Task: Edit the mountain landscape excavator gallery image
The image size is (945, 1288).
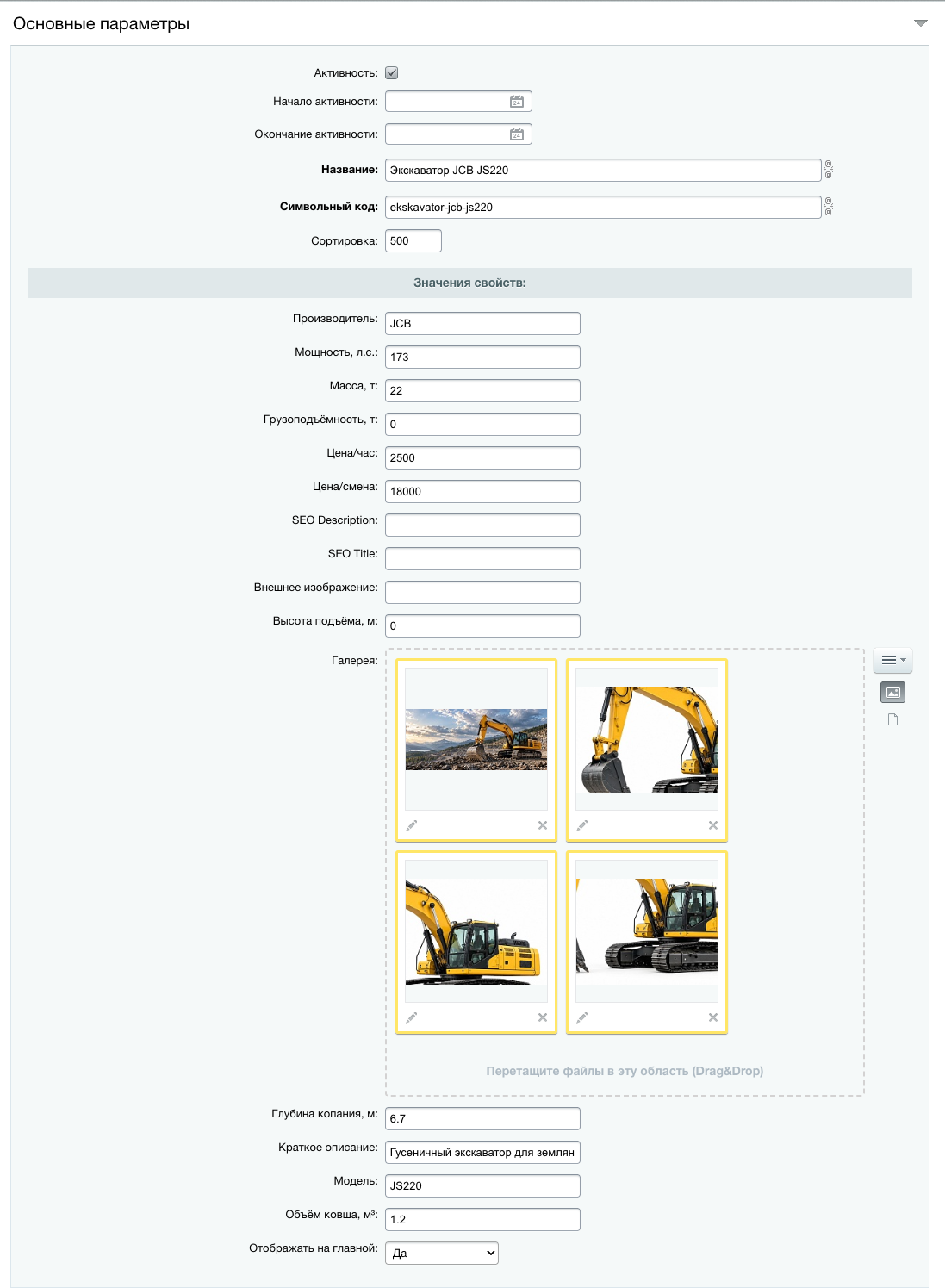Action: (x=412, y=825)
